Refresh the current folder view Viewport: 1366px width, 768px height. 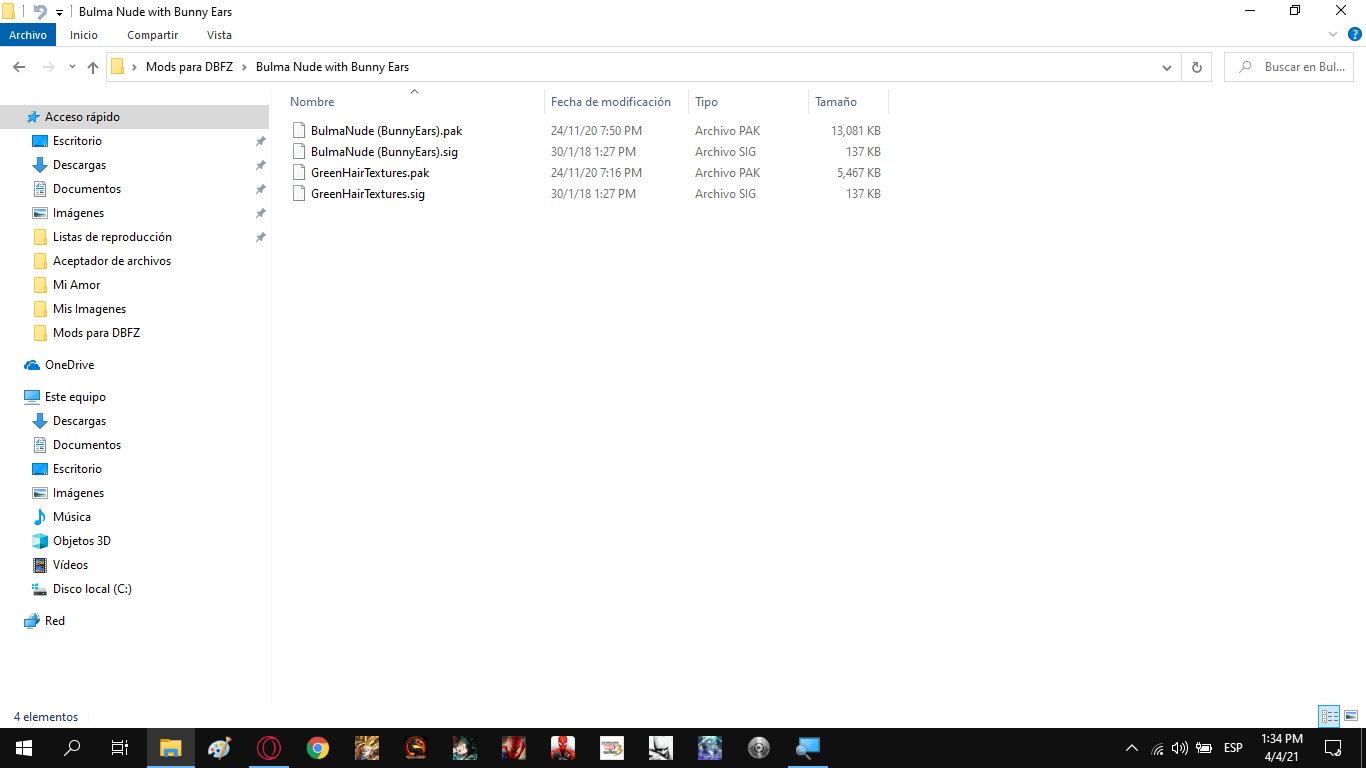coord(1196,67)
